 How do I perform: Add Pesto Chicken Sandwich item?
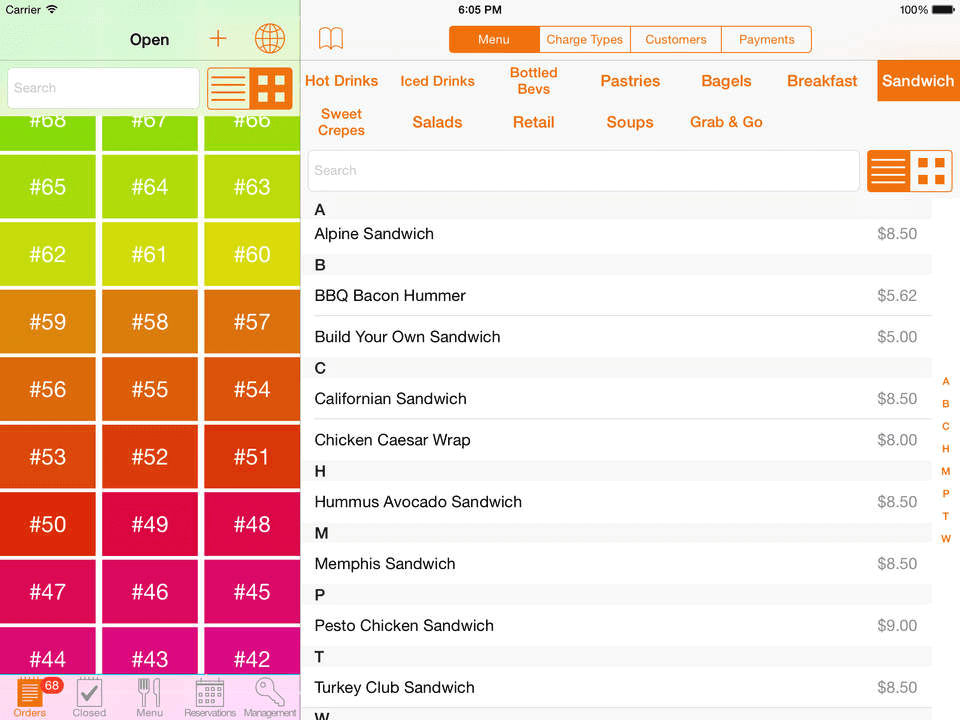[617, 626]
